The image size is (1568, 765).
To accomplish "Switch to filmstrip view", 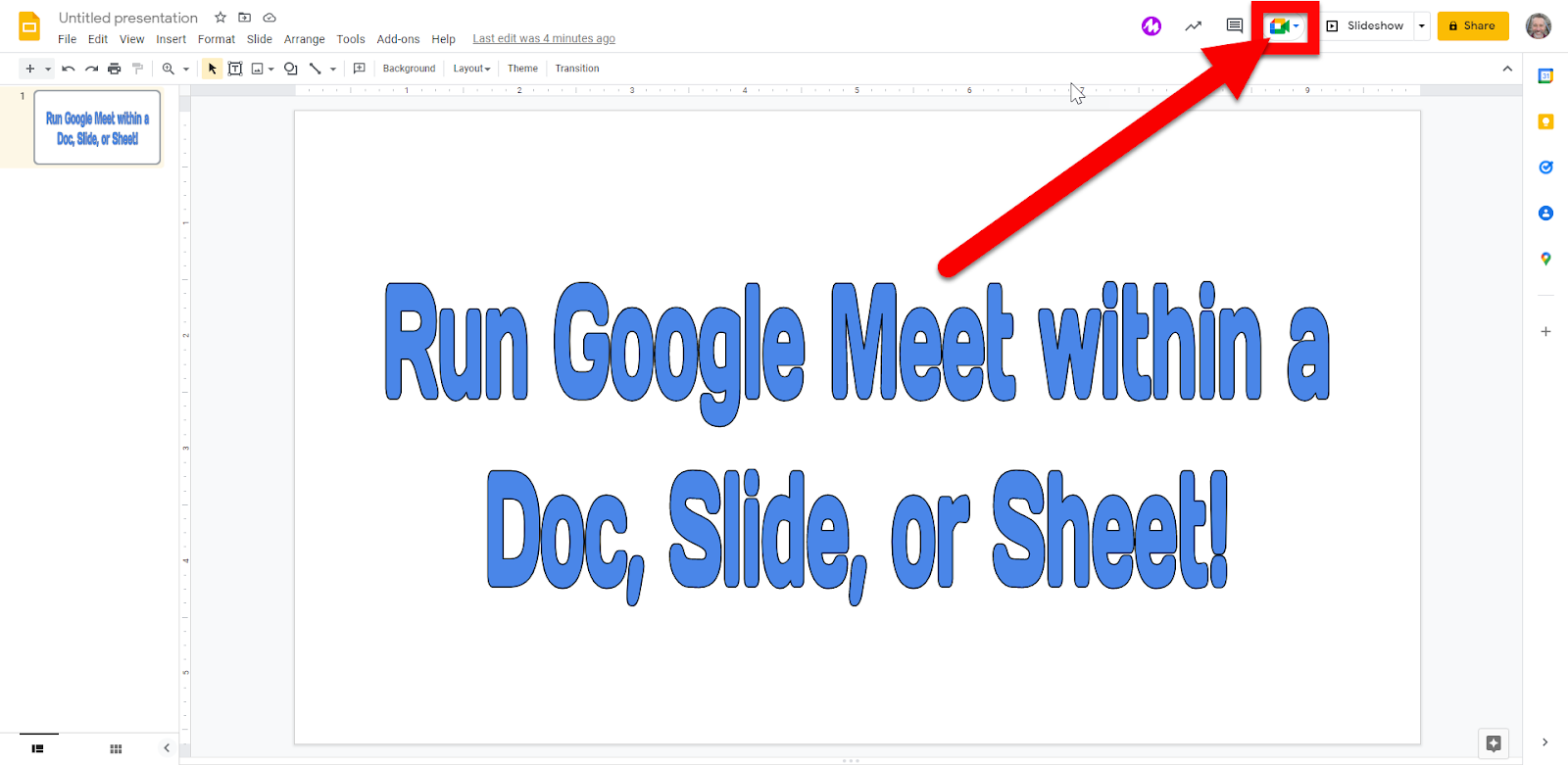I will [37, 748].
